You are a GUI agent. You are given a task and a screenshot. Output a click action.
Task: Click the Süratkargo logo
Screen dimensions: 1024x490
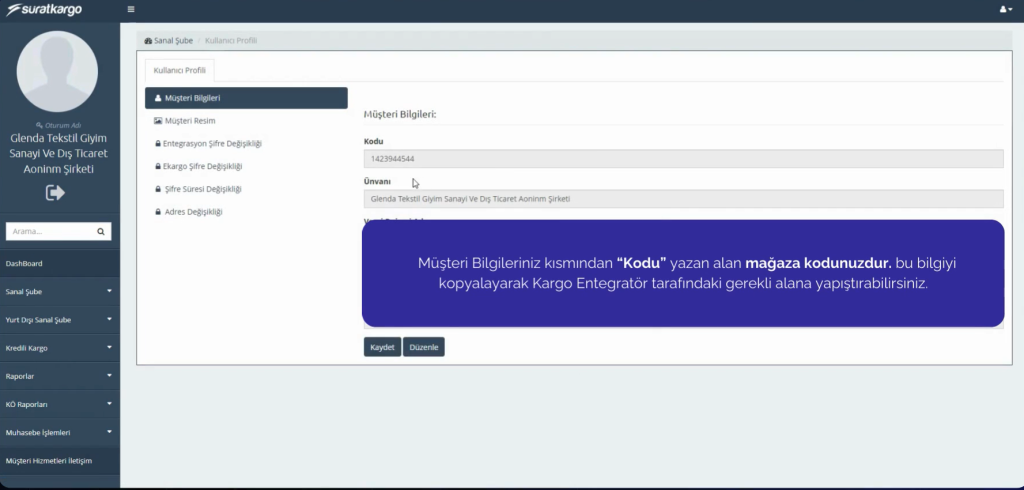tap(44, 10)
